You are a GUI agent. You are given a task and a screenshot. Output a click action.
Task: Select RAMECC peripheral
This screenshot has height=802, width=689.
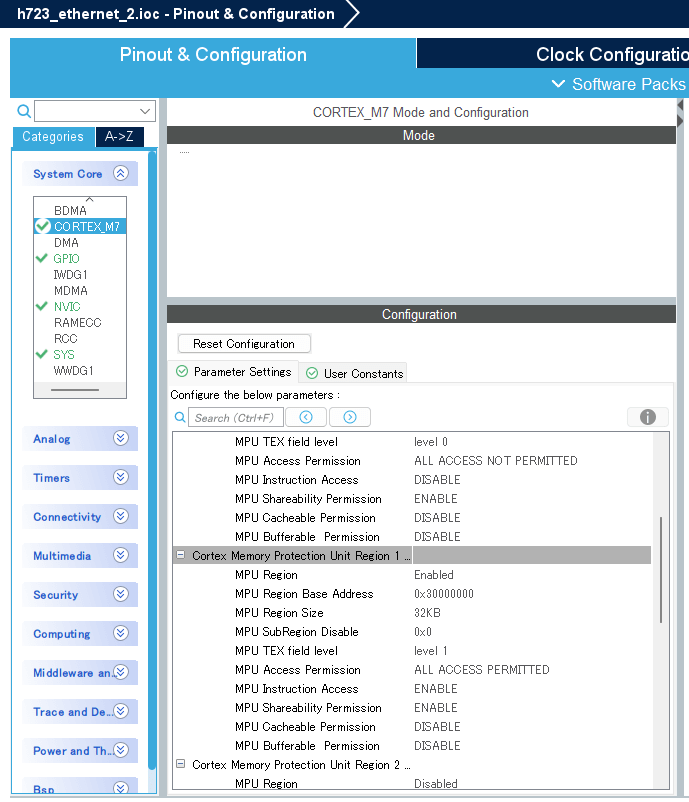[78, 323]
